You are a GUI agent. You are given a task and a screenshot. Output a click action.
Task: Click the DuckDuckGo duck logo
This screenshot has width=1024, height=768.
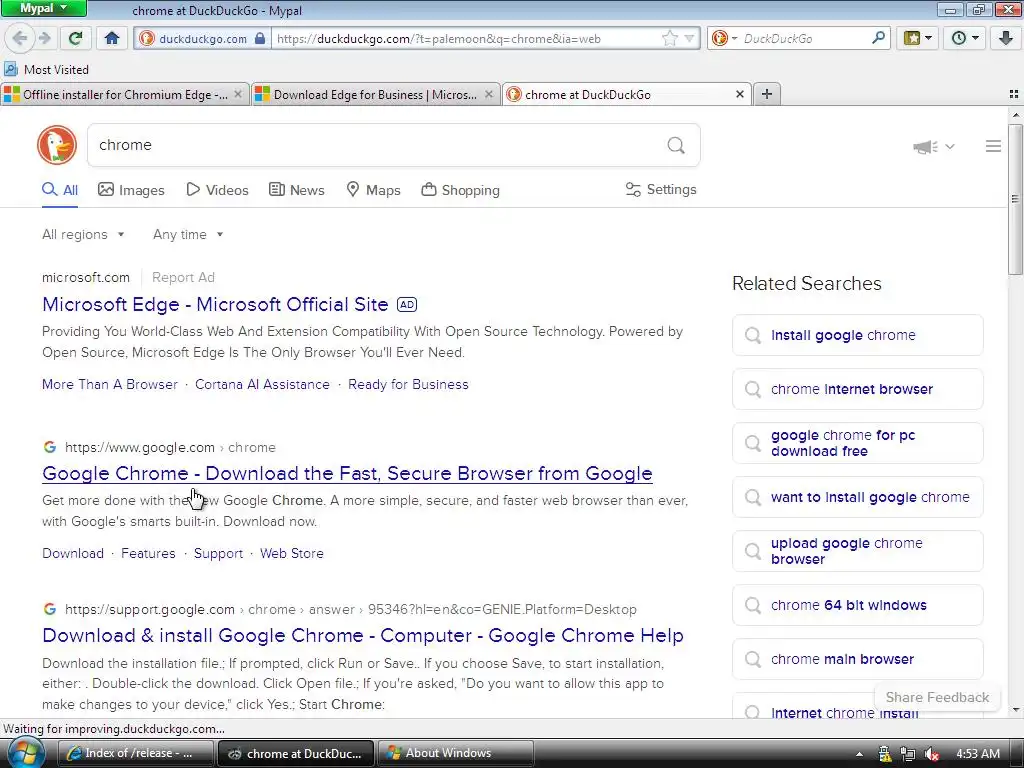(x=57, y=145)
